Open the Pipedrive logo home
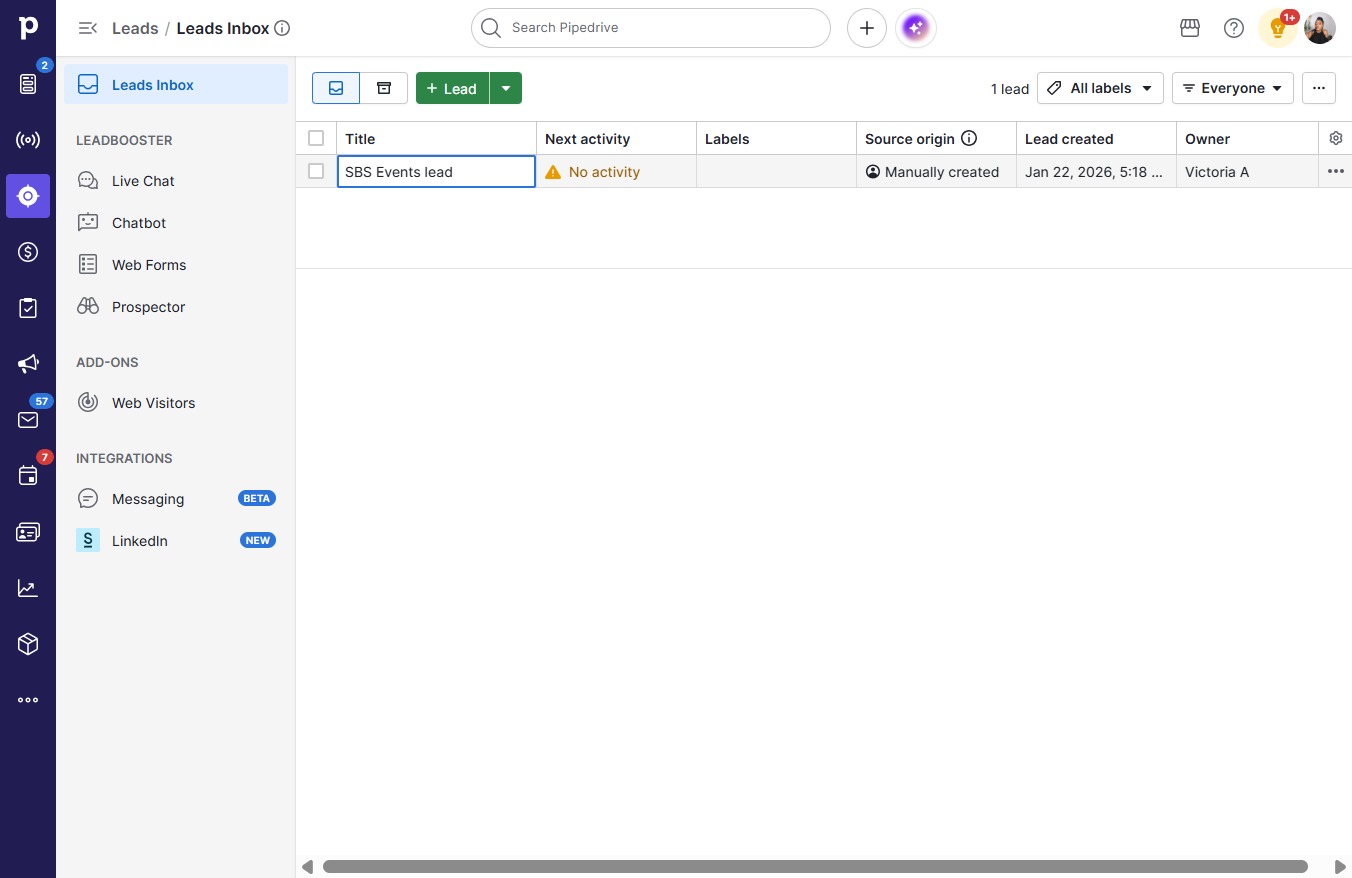This screenshot has height=878, width=1352. [x=28, y=28]
